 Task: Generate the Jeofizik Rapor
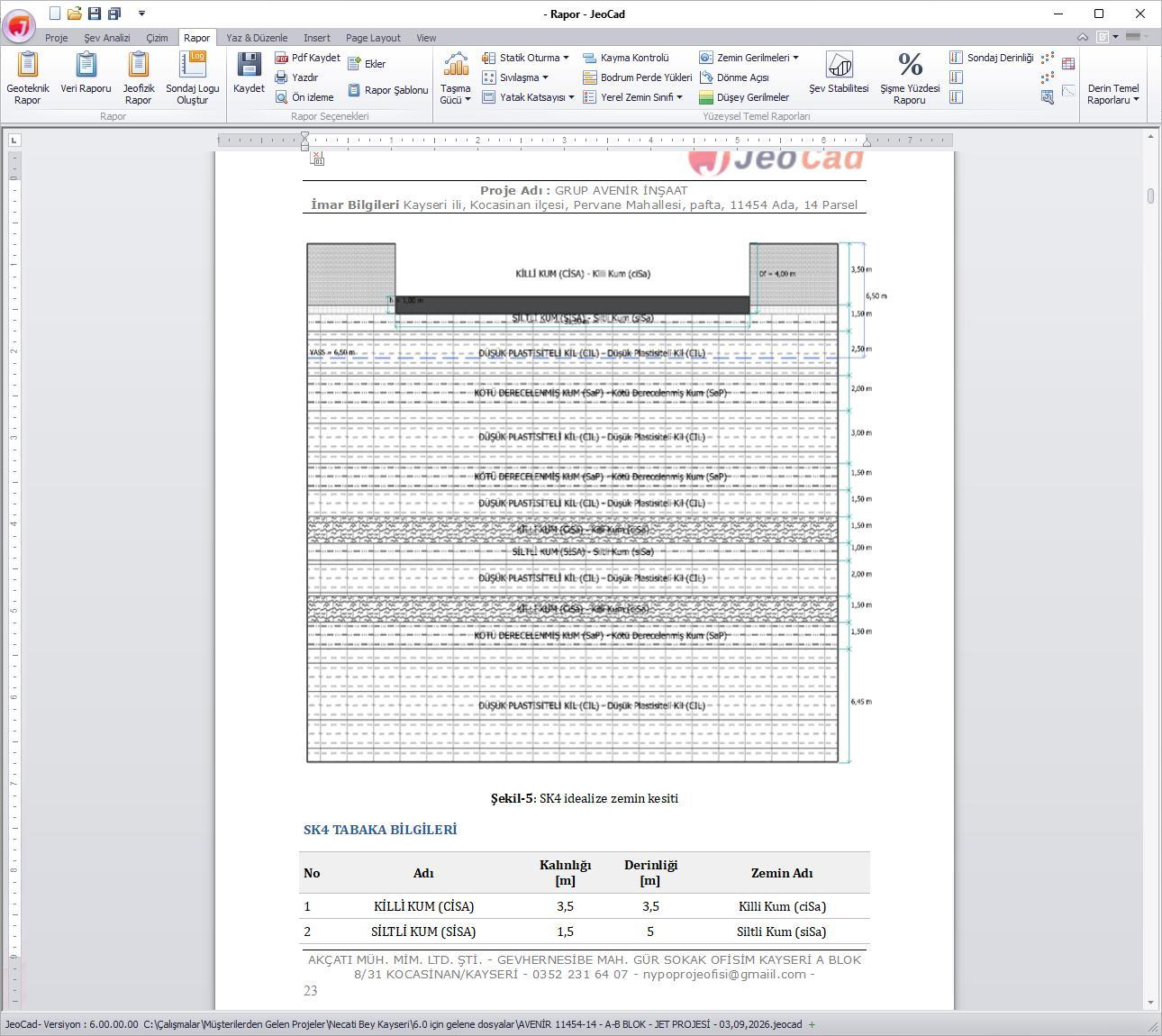point(139,77)
